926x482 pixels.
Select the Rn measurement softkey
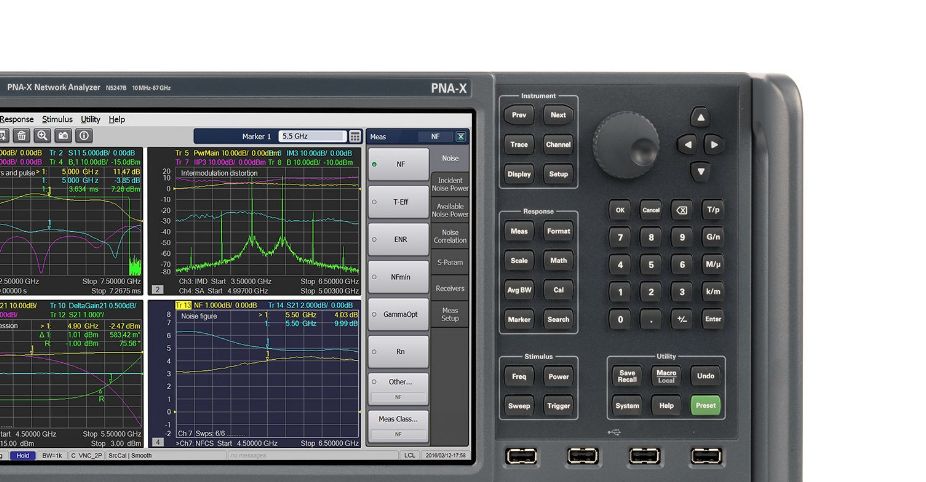point(399,351)
